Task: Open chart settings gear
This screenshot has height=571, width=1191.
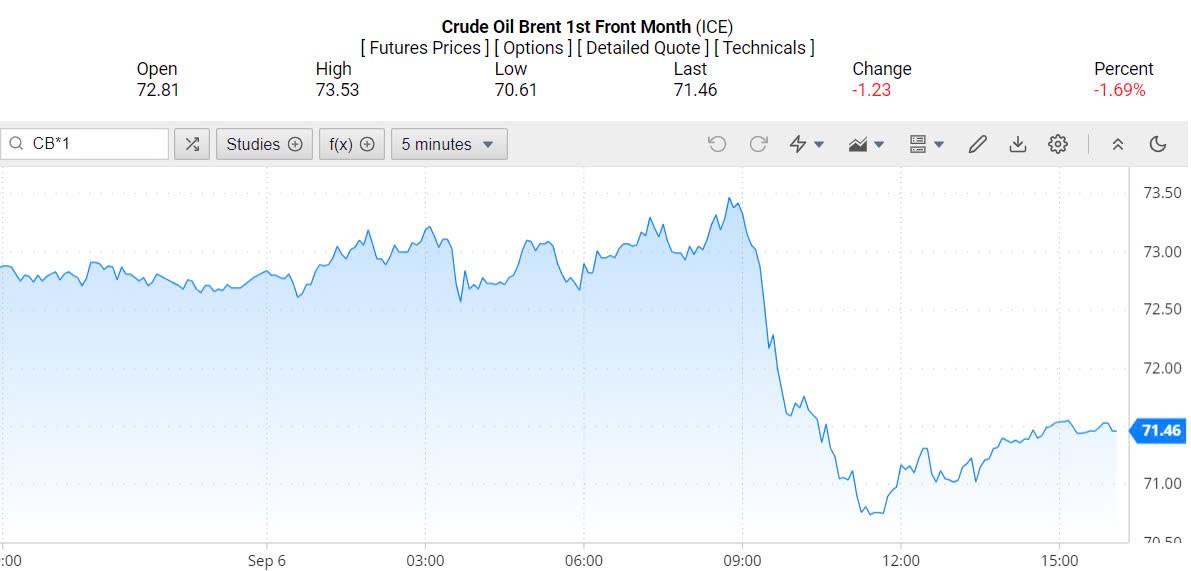Action: [1057, 144]
